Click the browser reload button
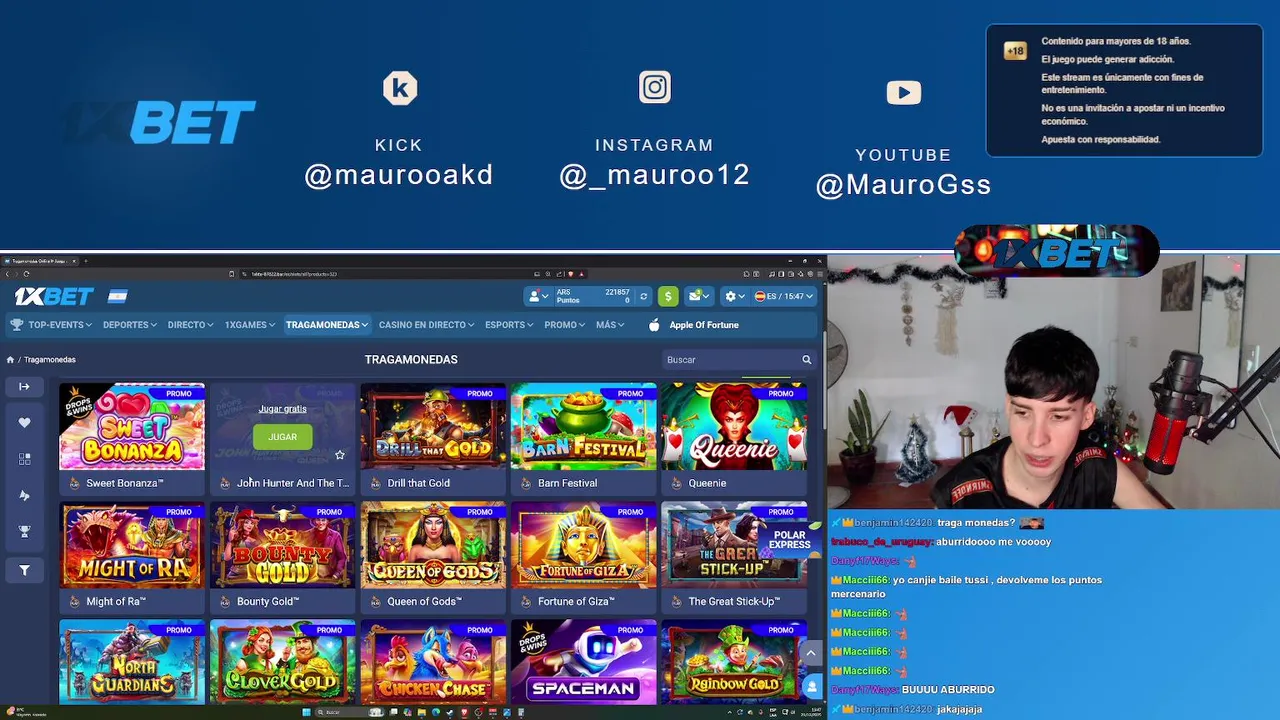 click(26, 274)
